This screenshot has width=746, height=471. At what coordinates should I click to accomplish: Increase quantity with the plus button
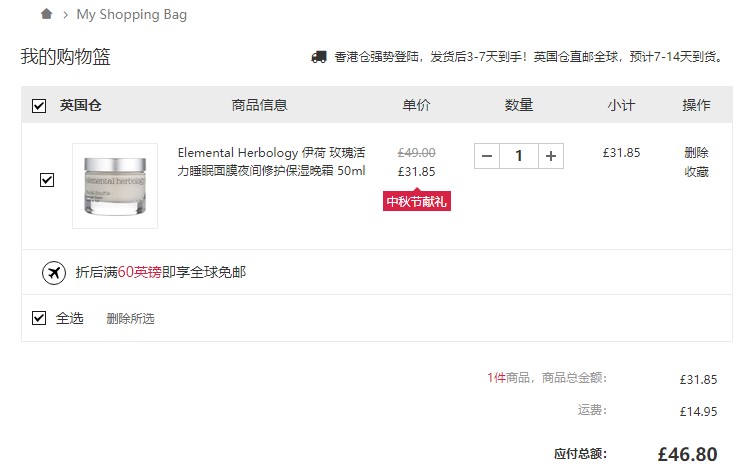(x=551, y=156)
